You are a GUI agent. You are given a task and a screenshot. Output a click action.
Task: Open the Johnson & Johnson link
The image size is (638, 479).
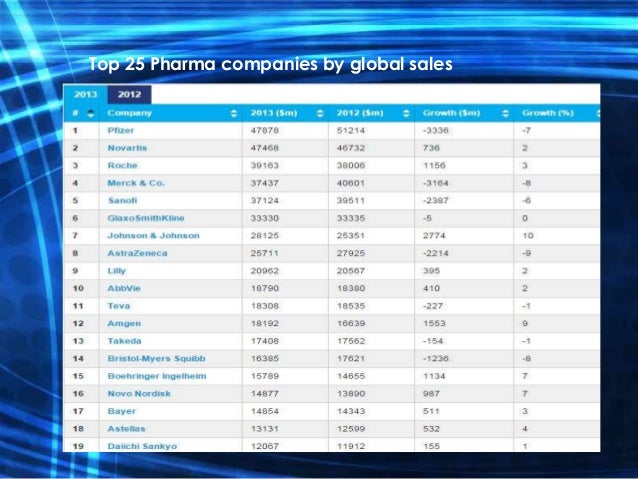pos(154,236)
